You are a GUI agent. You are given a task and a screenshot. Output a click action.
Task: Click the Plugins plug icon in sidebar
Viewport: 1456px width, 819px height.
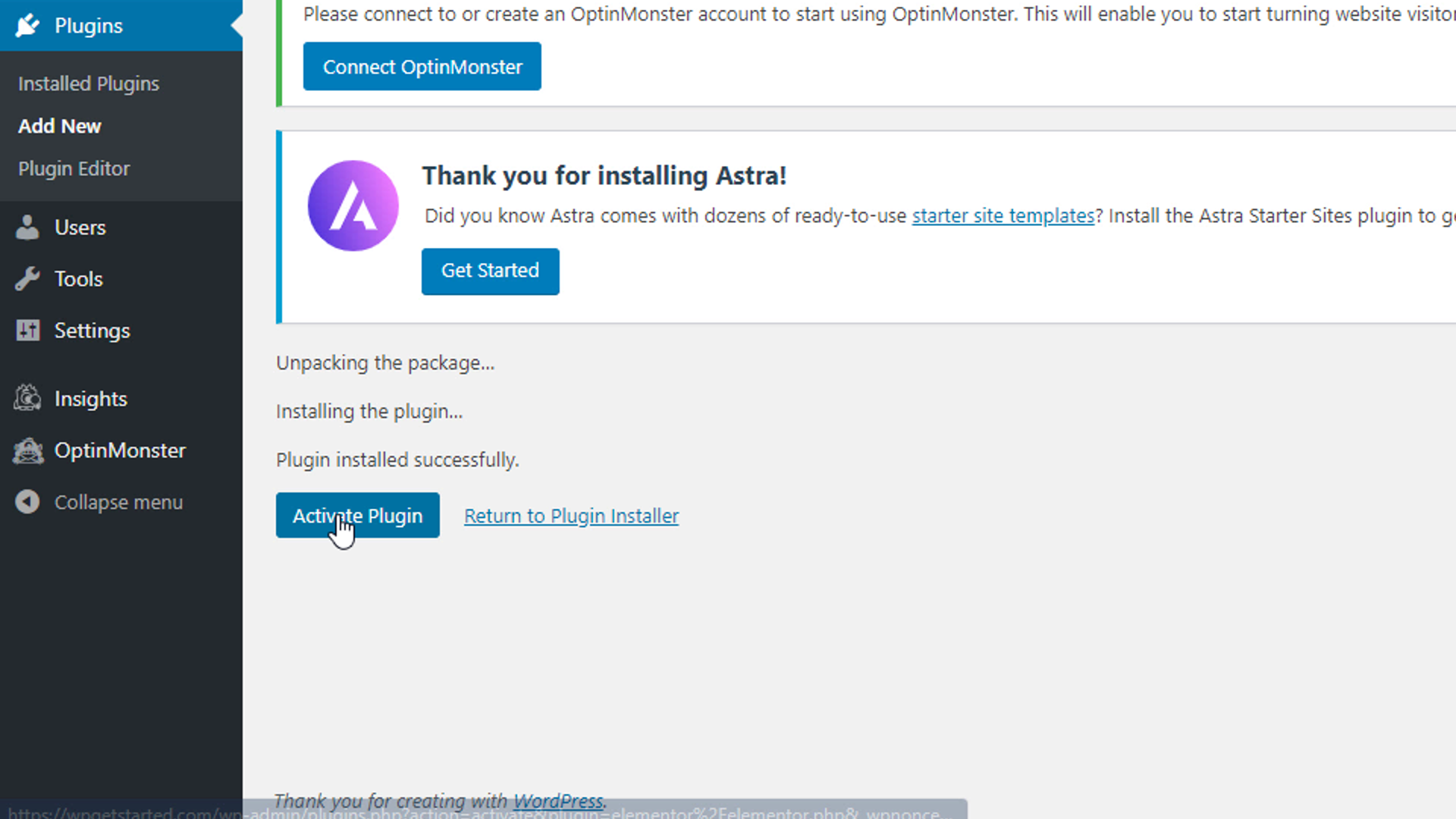(x=27, y=26)
